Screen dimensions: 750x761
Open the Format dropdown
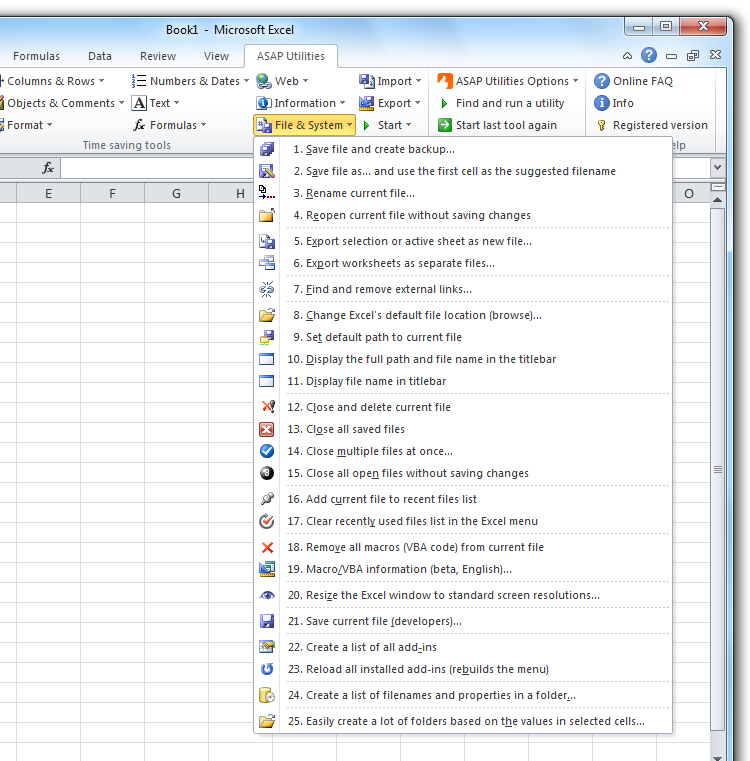26,125
